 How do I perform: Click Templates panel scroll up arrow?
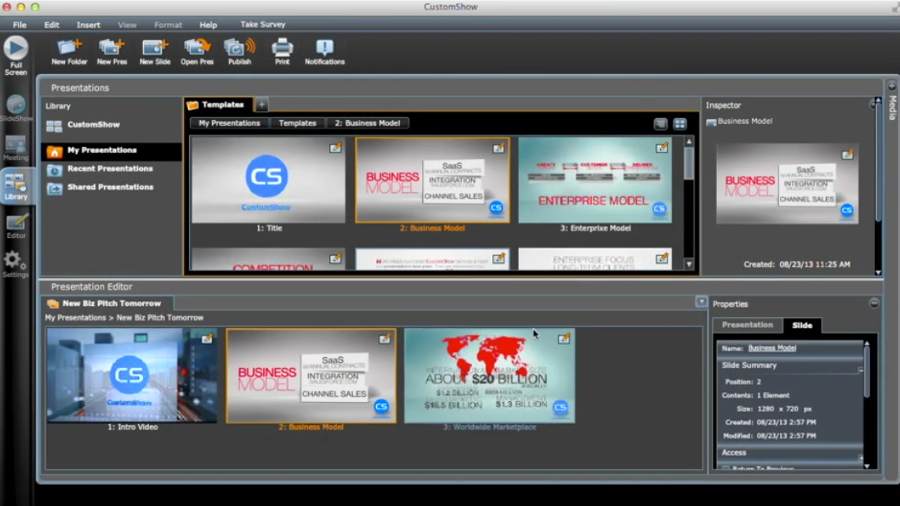(x=689, y=141)
